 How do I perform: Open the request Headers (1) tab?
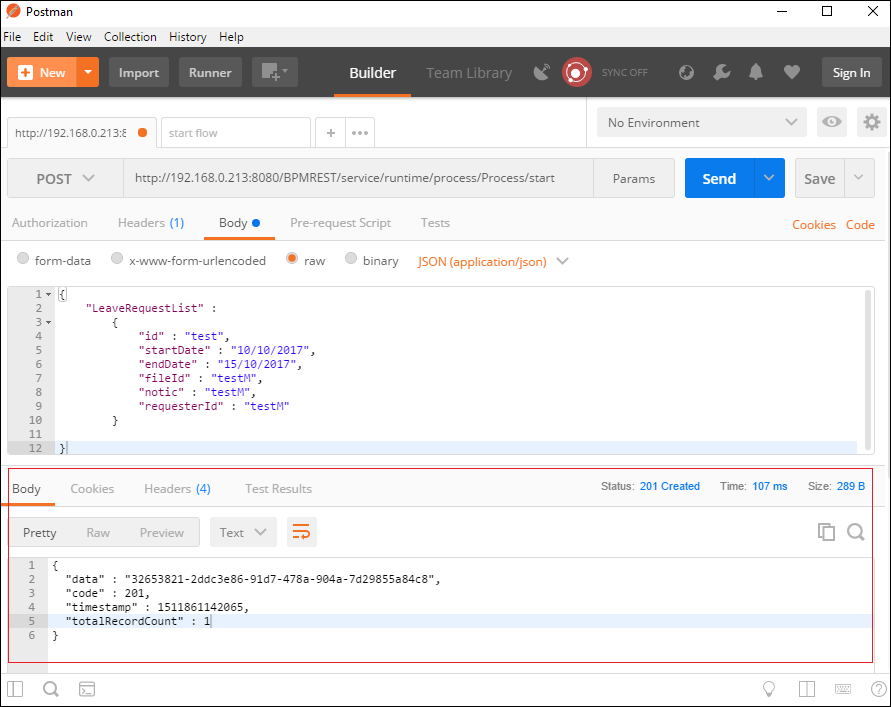pos(151,223)
